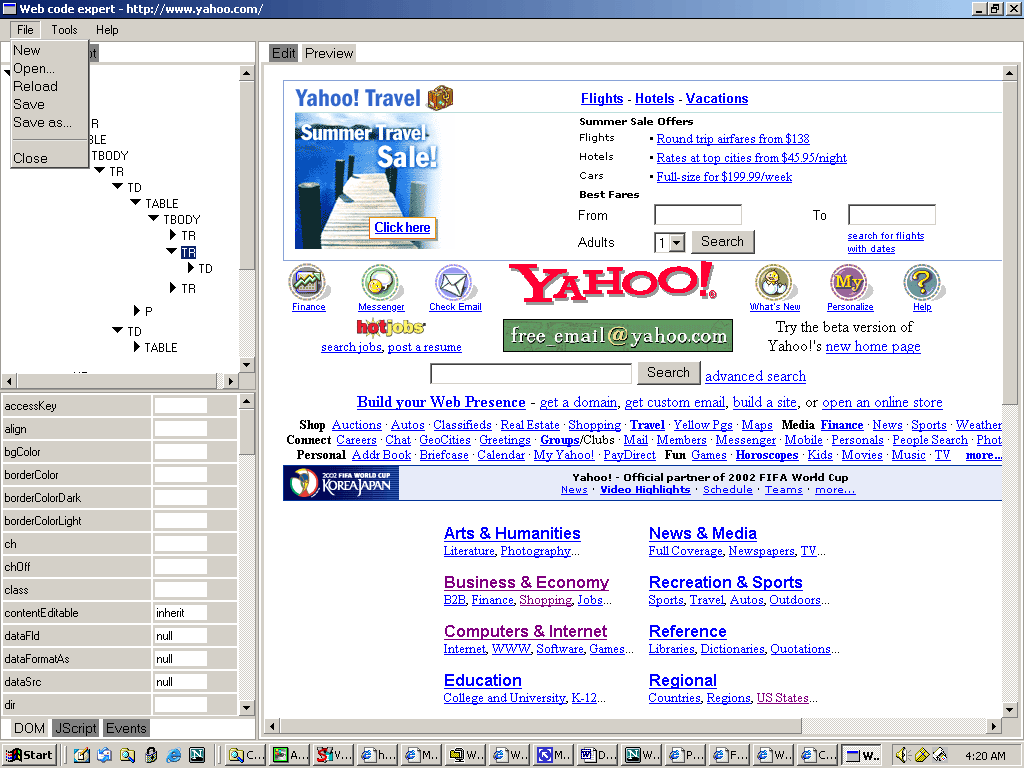Click the free email@yahoo.com banner
Viewport: 1024px width, 768px height.
618,335
